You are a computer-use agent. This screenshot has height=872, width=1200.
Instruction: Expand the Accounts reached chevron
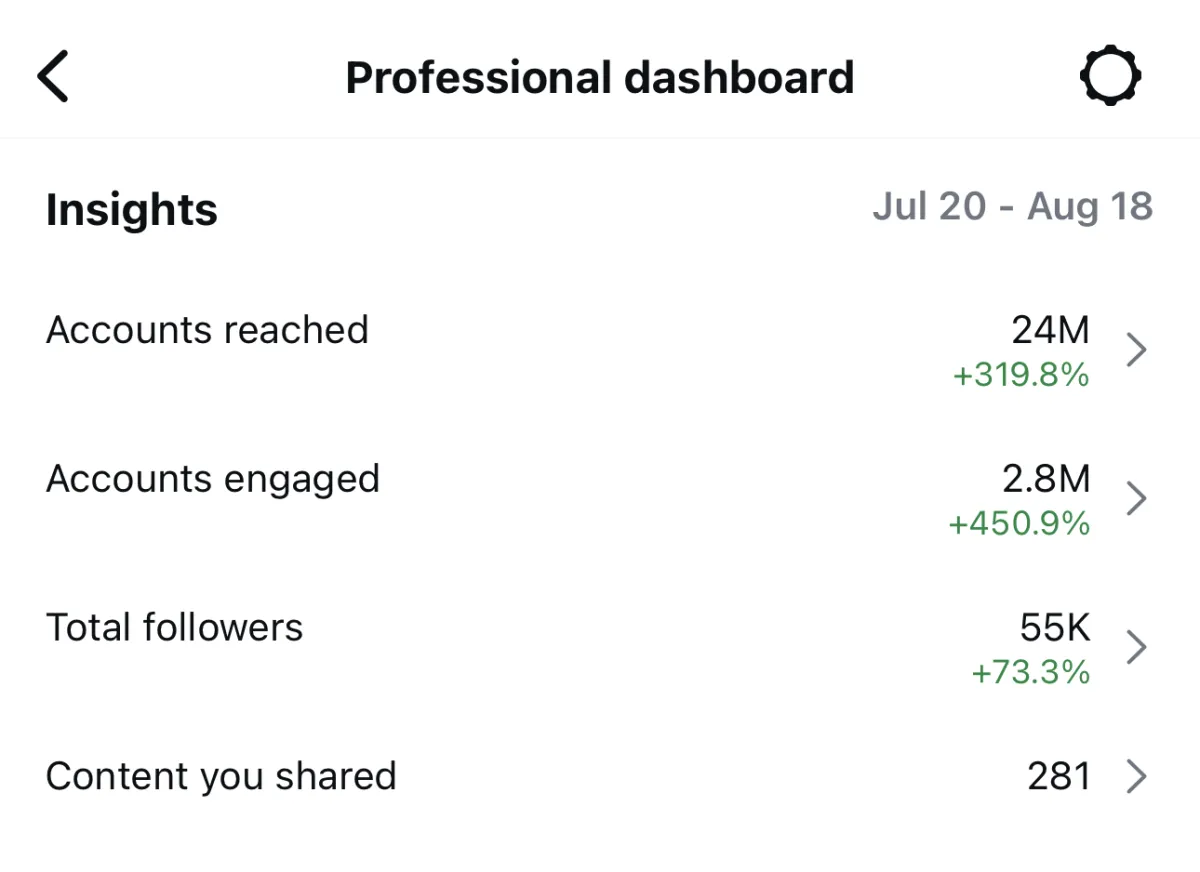click(1136, 350)
